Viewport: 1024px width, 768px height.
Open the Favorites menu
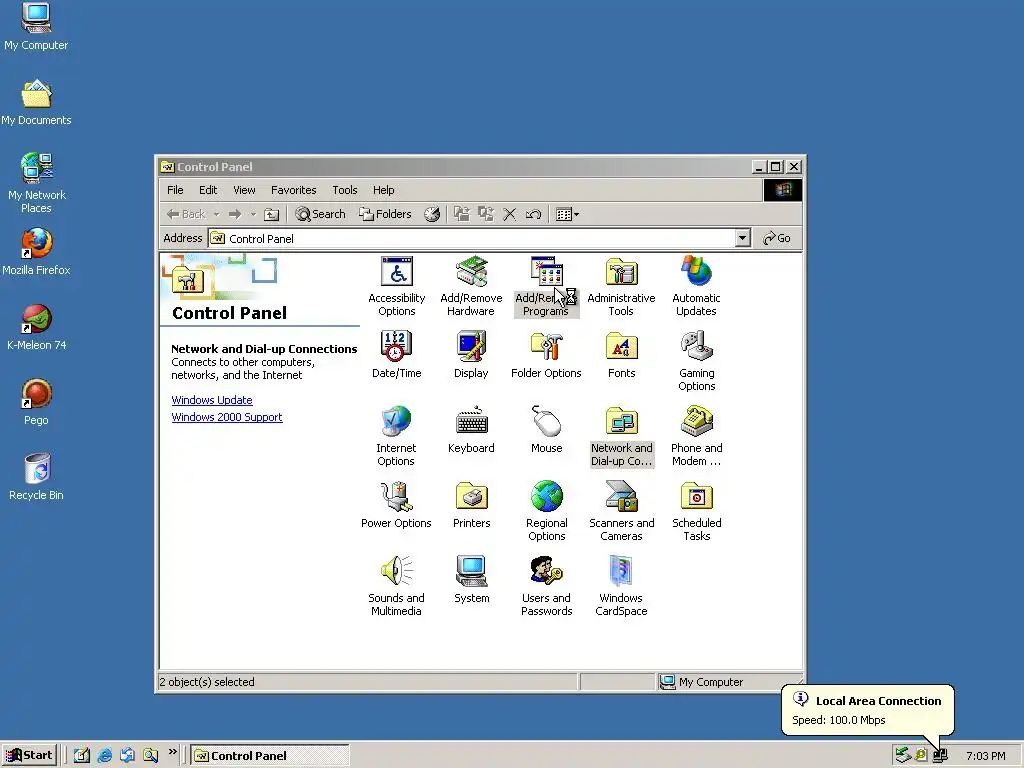[293, 190]
